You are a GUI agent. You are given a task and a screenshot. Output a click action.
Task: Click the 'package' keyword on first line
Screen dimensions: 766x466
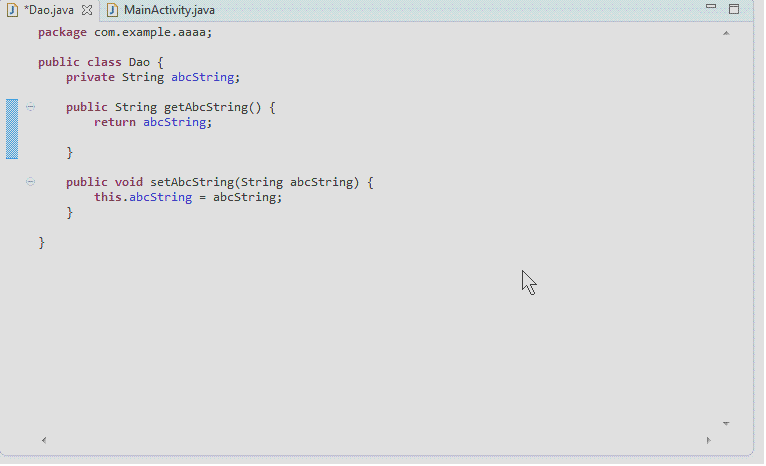pos(63,32)
